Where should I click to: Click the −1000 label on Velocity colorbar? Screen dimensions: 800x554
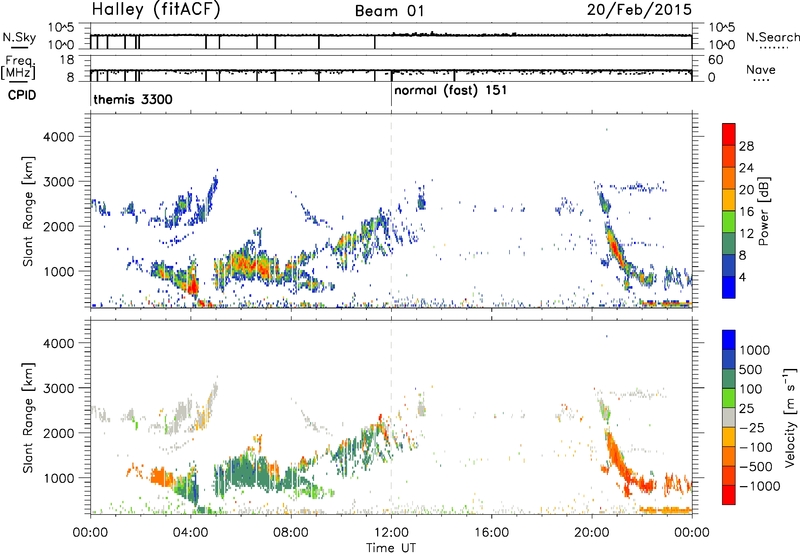pyautogui.click(x=760, y=486)
